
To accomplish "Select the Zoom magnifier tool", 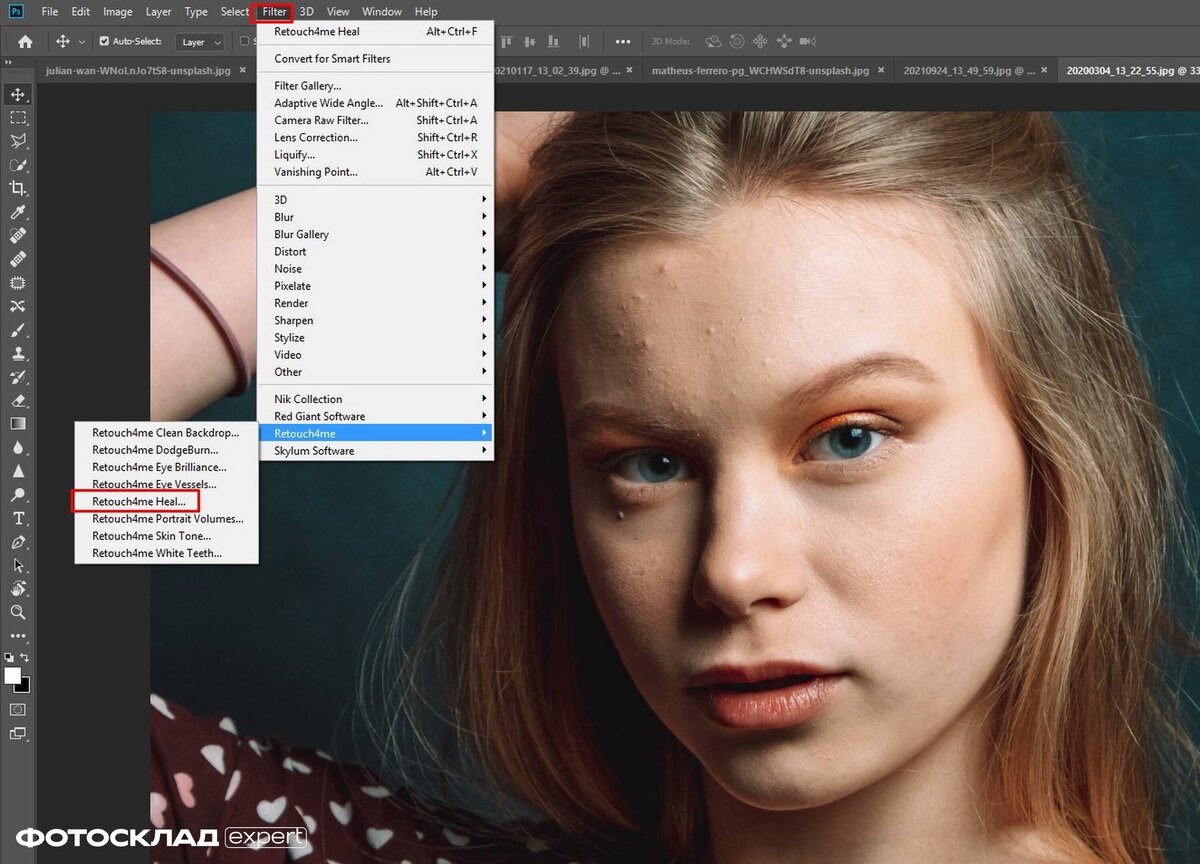I will [18, 612].
